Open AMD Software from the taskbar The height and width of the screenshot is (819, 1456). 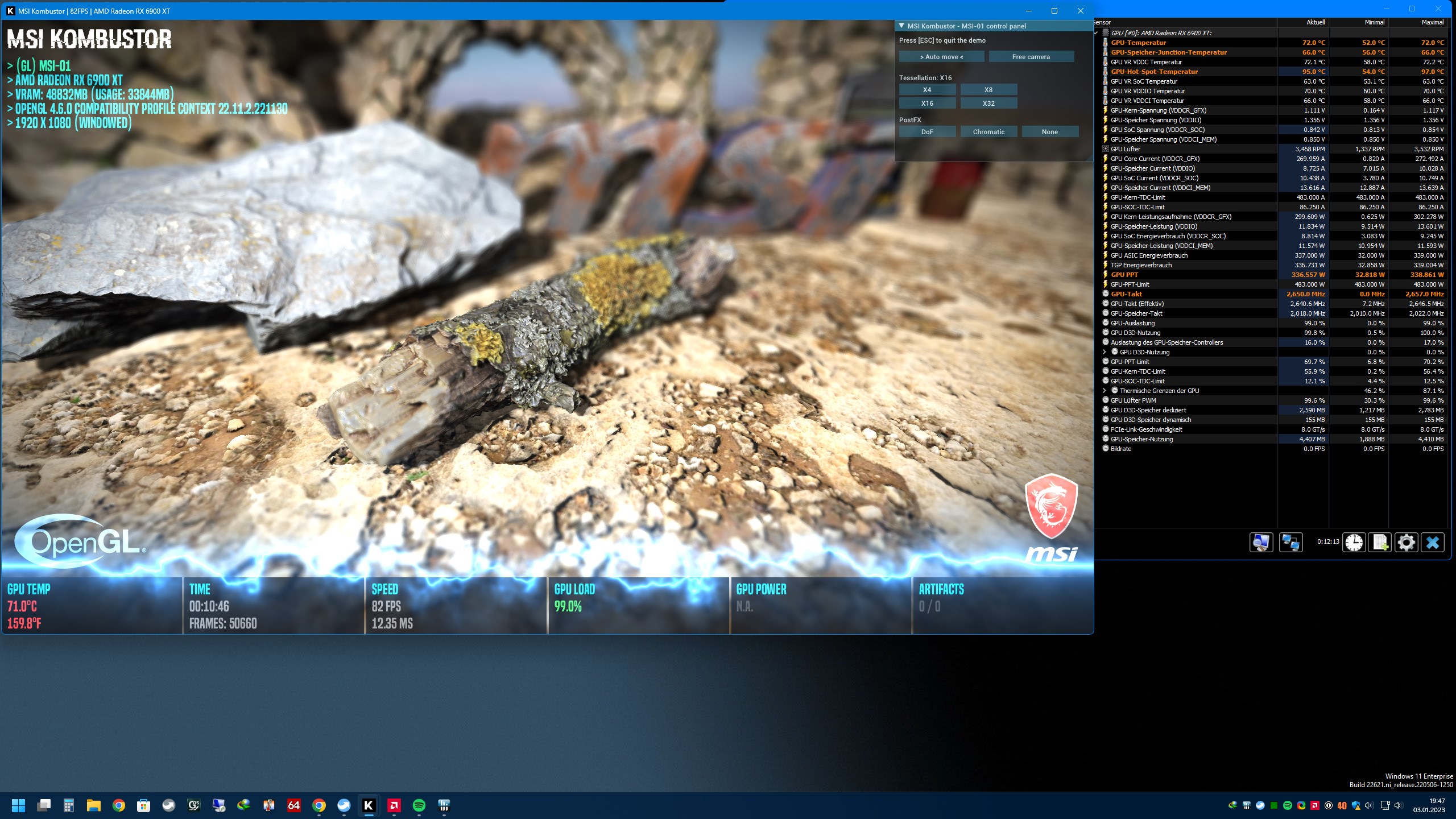(394, 805)
